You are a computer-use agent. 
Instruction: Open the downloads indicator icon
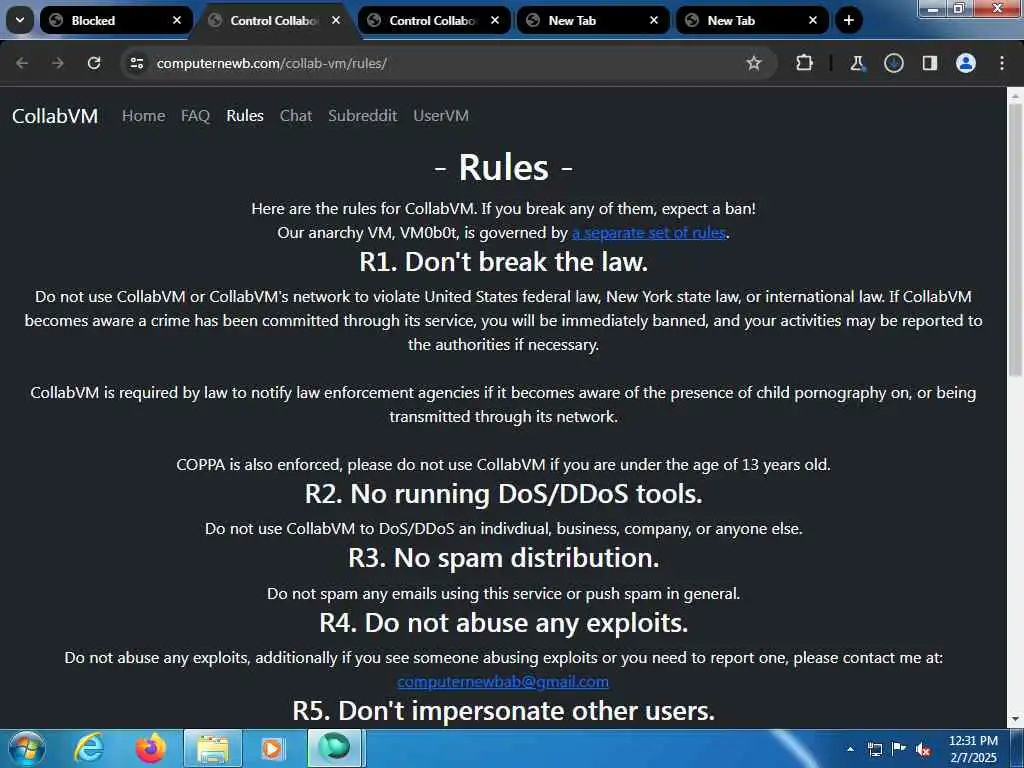893,63
